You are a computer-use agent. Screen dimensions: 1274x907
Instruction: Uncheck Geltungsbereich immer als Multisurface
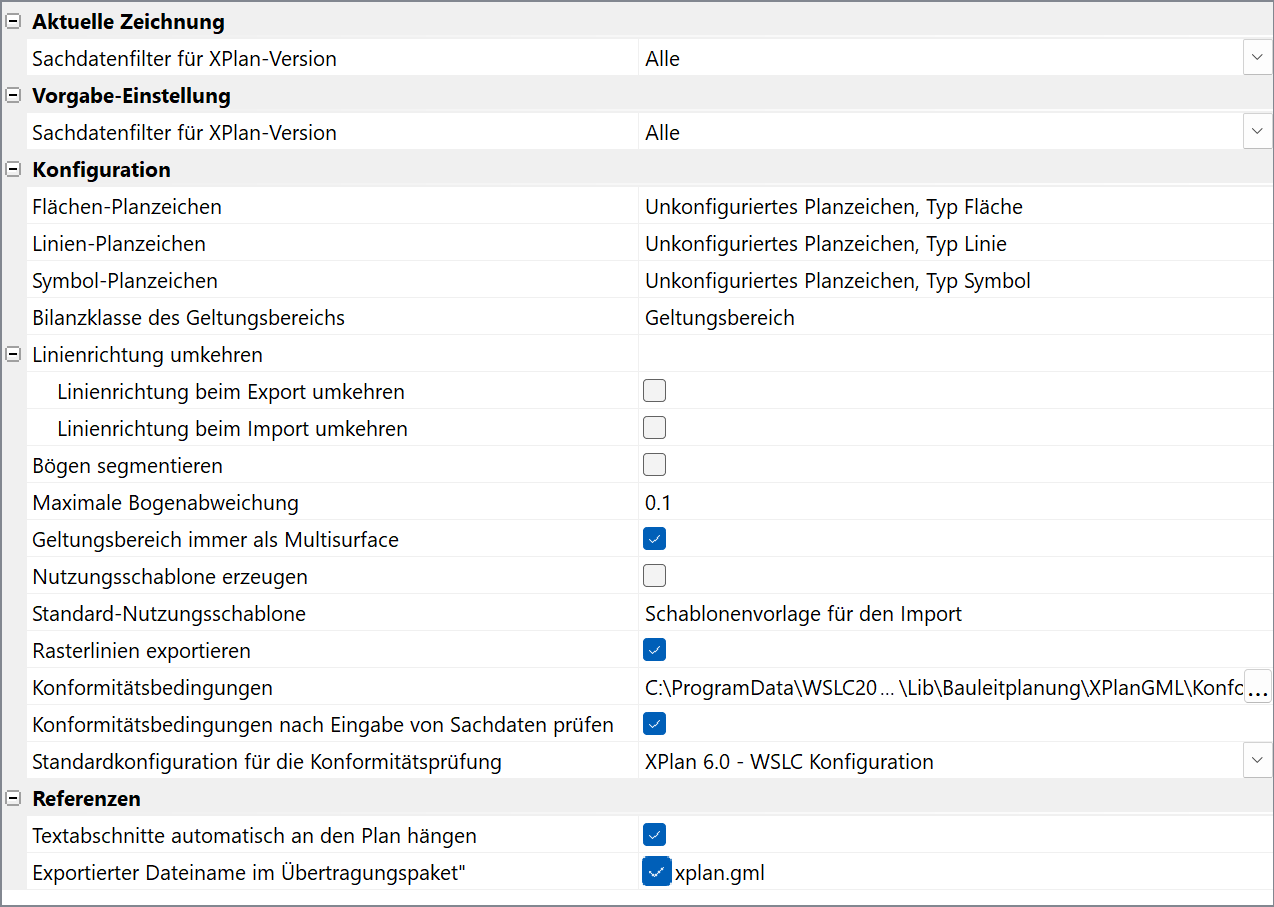tap(654, 539)
